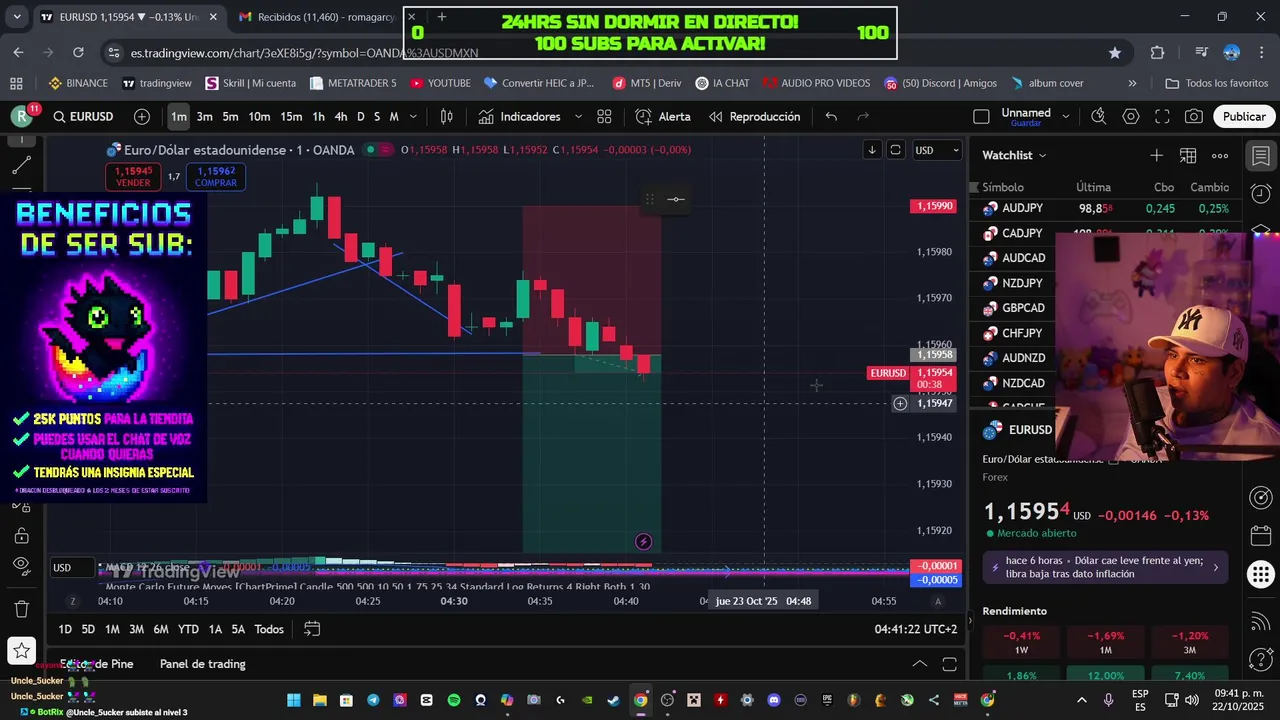This screenshot has height=720, width=1280.
Task: Start Reproducción bar replay
Action: tap(754, 117)
